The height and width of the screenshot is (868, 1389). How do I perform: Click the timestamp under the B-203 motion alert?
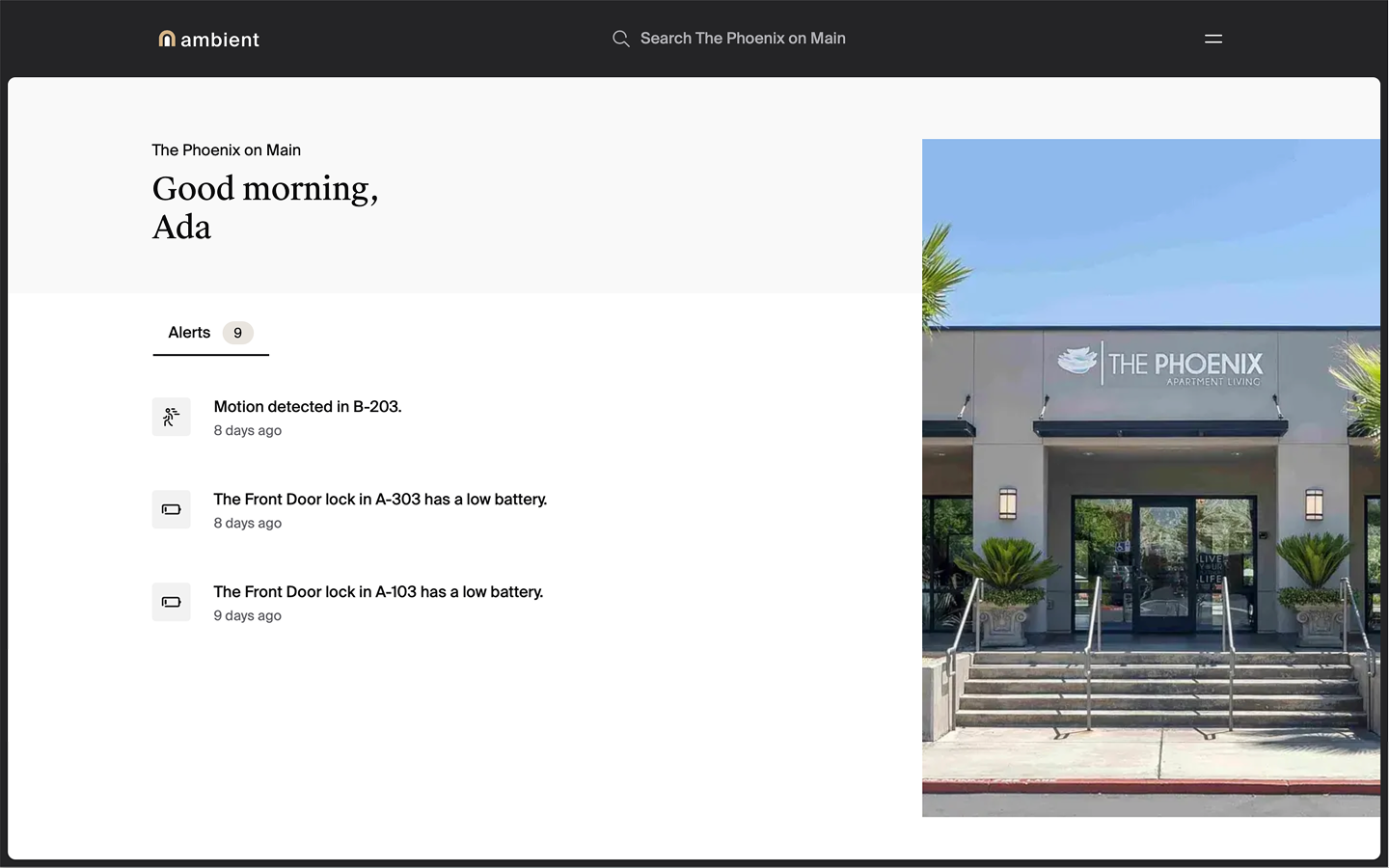[247, 431]
